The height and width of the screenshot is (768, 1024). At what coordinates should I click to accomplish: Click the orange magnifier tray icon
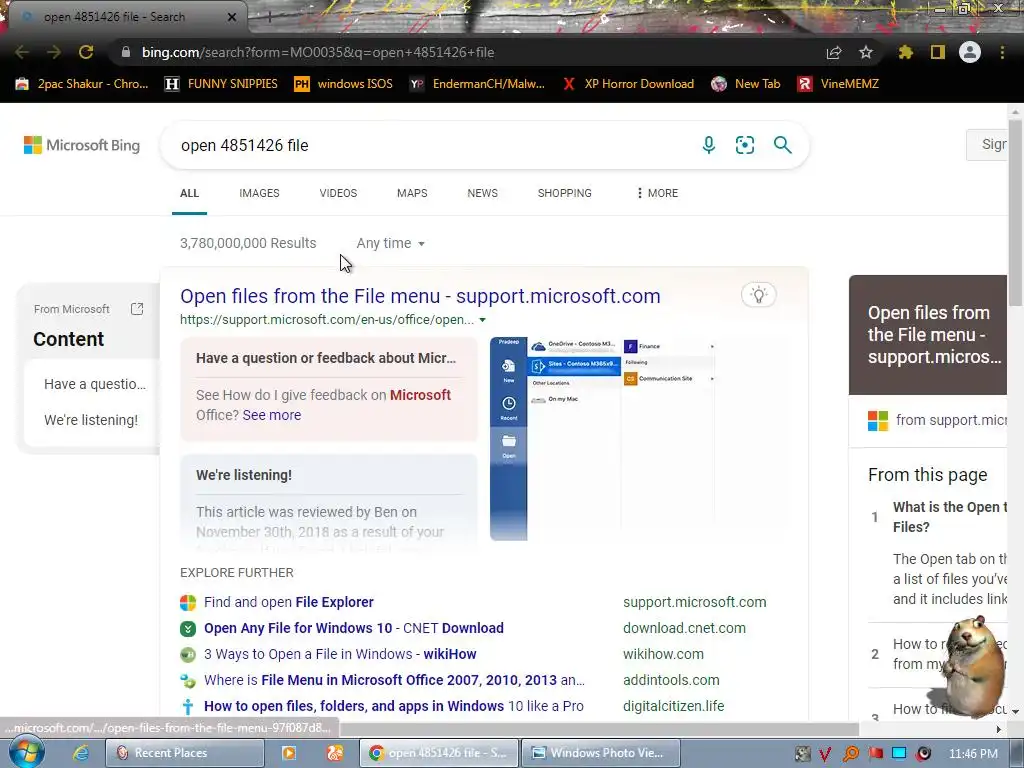(851, 754)
